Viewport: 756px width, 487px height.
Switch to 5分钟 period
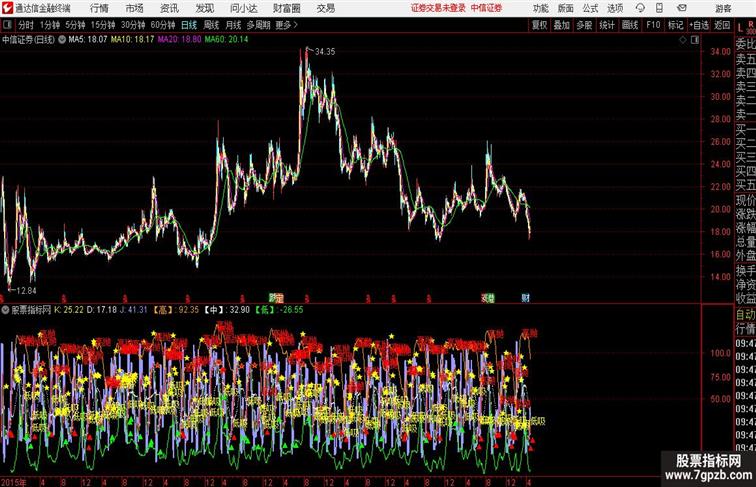75,25
